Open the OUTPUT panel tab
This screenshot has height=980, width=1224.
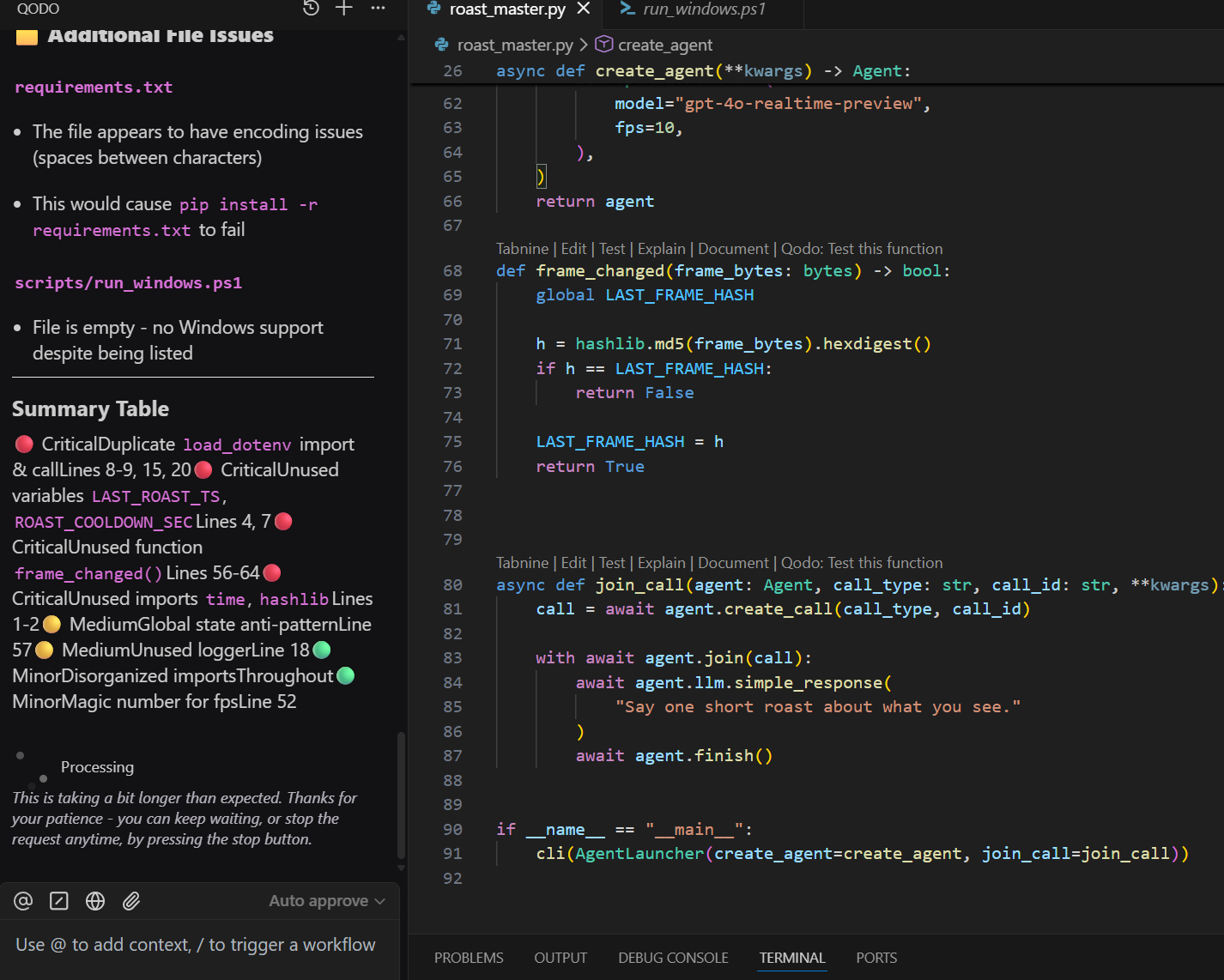[560, 958]
